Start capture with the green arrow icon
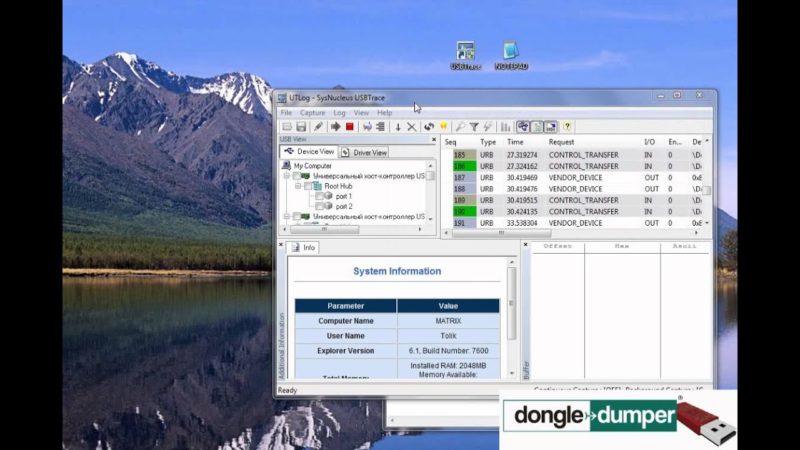This screenshot has height=450, width=800. [x=335, y=127]
